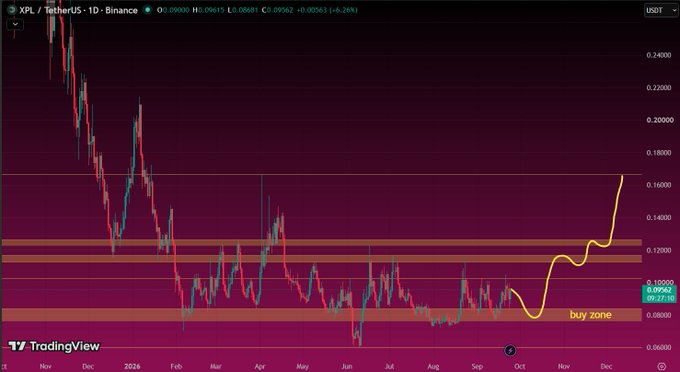Viewport: 680px width, 372px height.
Task: Open the USDT currency dropdown
Action: point(660,10)
